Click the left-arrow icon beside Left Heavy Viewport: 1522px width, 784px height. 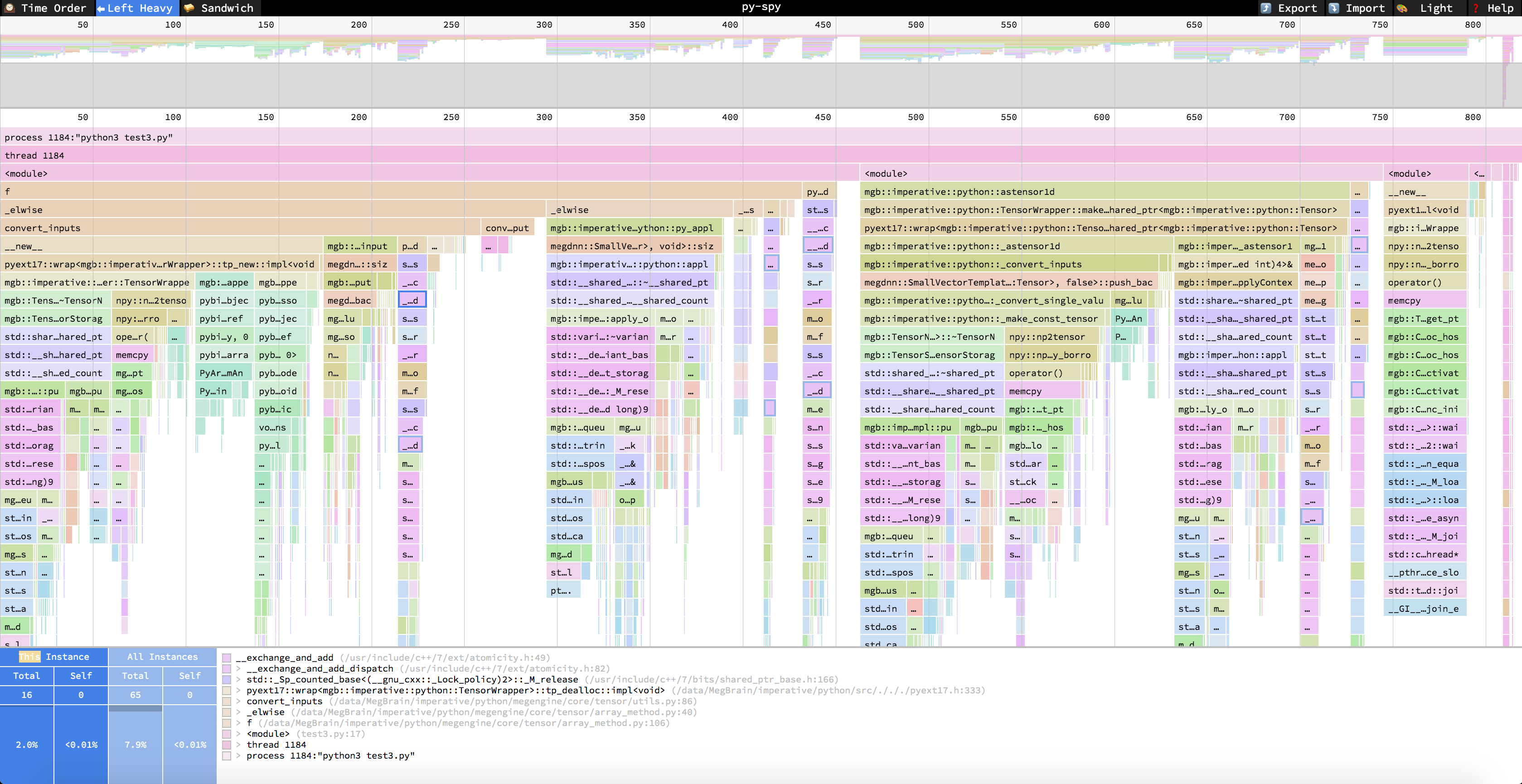(x=101, y=8)
